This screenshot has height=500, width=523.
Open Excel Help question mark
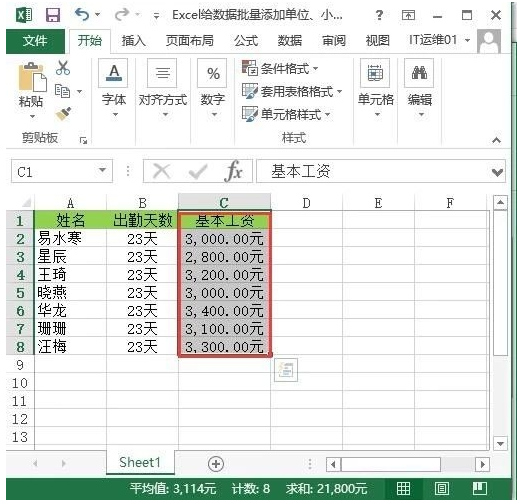click(x=379, y=15)
